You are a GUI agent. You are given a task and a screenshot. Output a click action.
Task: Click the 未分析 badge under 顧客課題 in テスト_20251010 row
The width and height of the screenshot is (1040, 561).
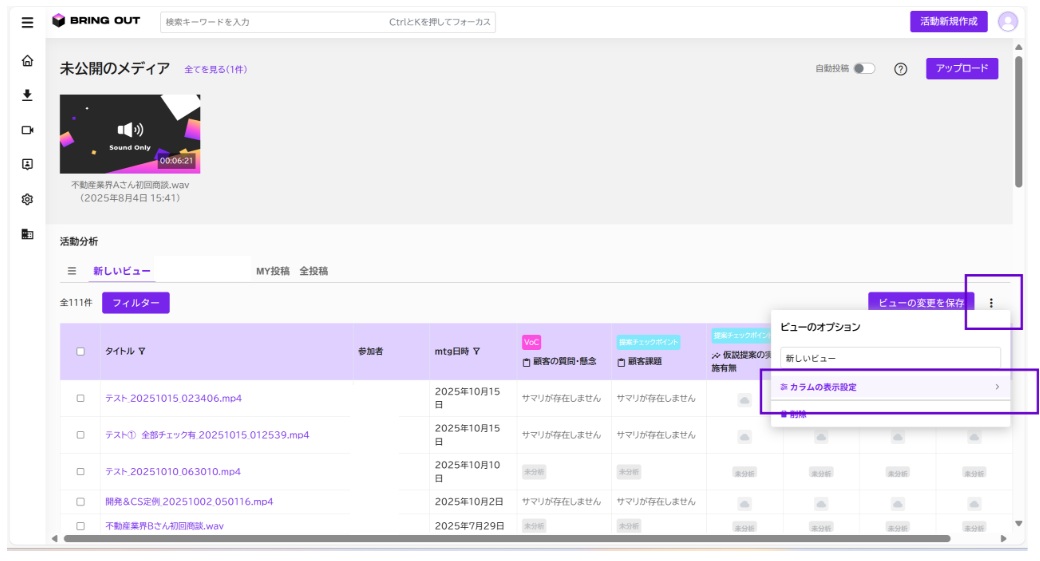click(x=628, y=472)
